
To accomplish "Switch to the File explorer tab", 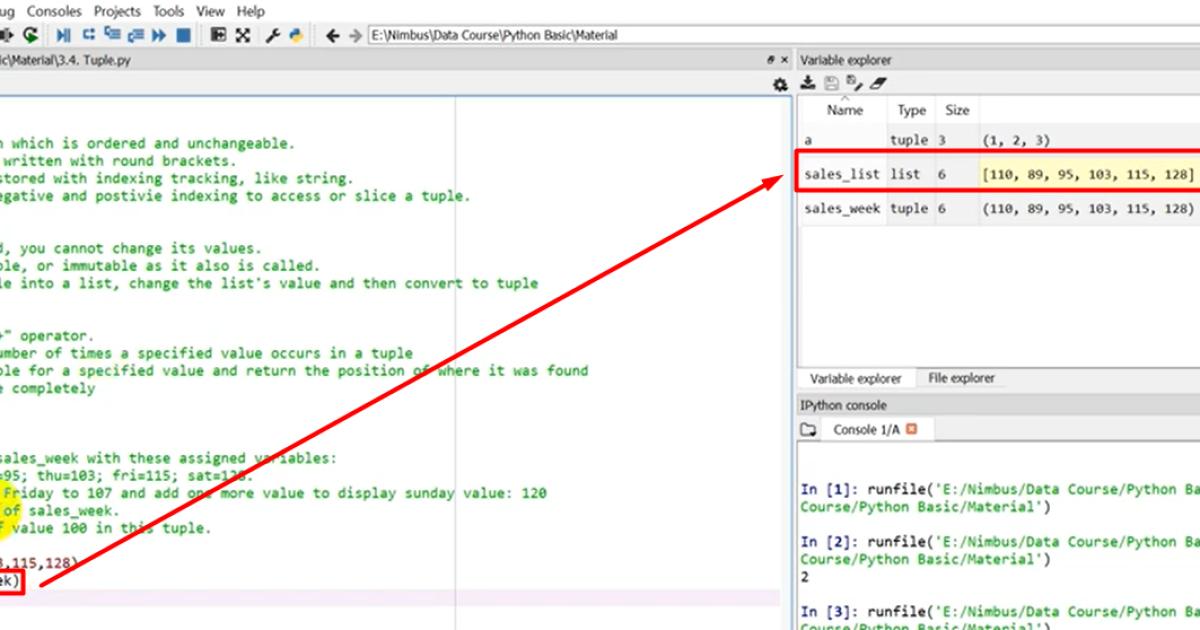I will 961,379.
